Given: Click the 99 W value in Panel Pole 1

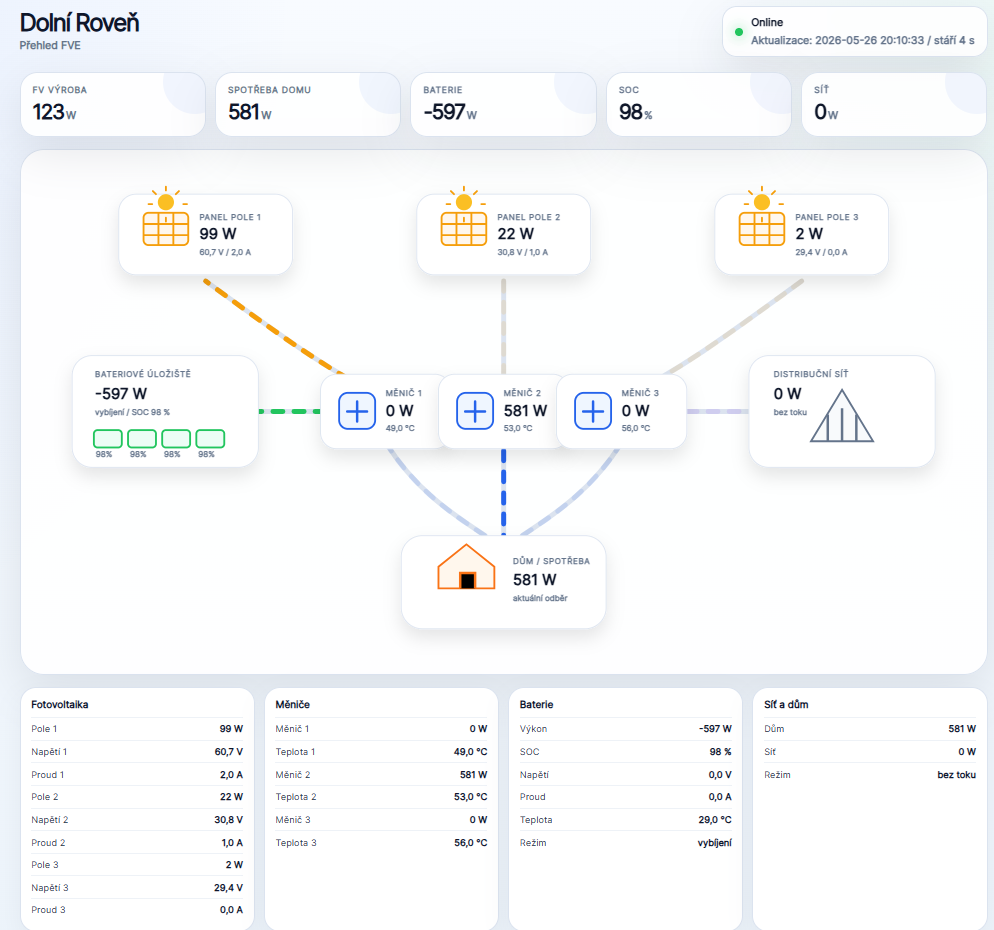Looking at the screenshot, I should point(217,234).
